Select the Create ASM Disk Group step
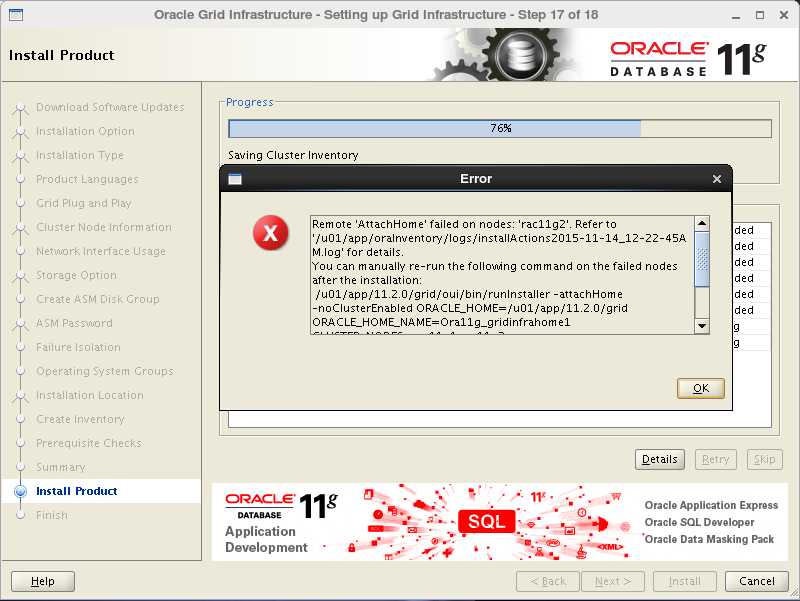The width and height of the screenshot is (800, 601). pos(98,299)
